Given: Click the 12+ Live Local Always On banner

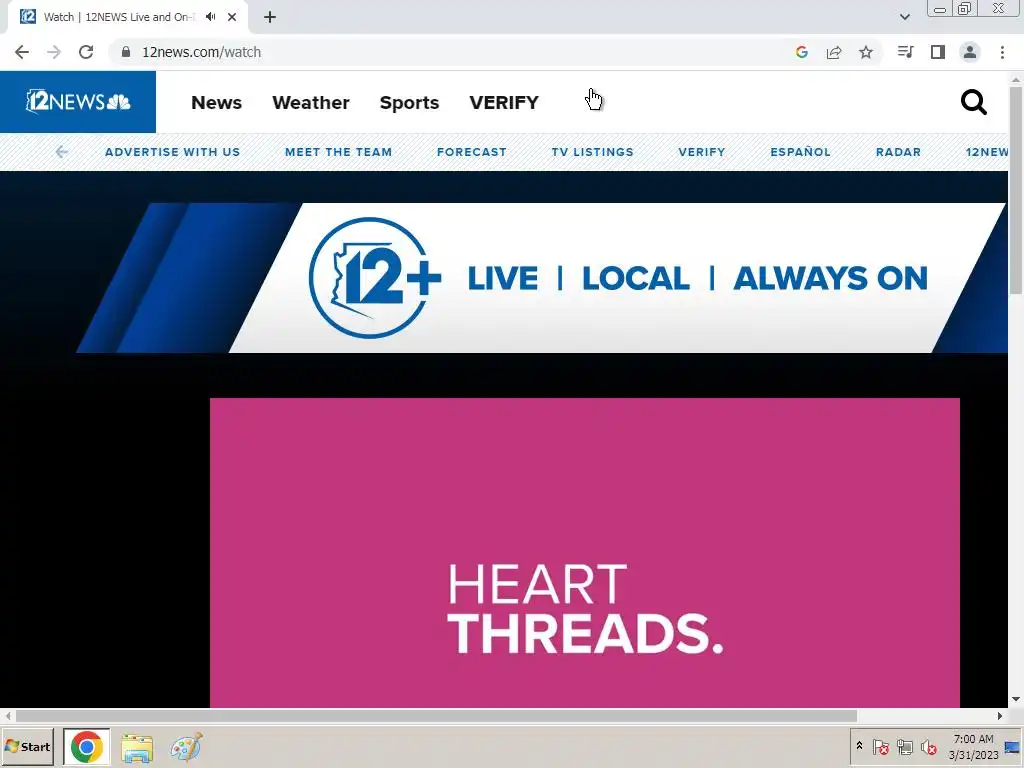Looking at the screenshot, I should [542, 278].
